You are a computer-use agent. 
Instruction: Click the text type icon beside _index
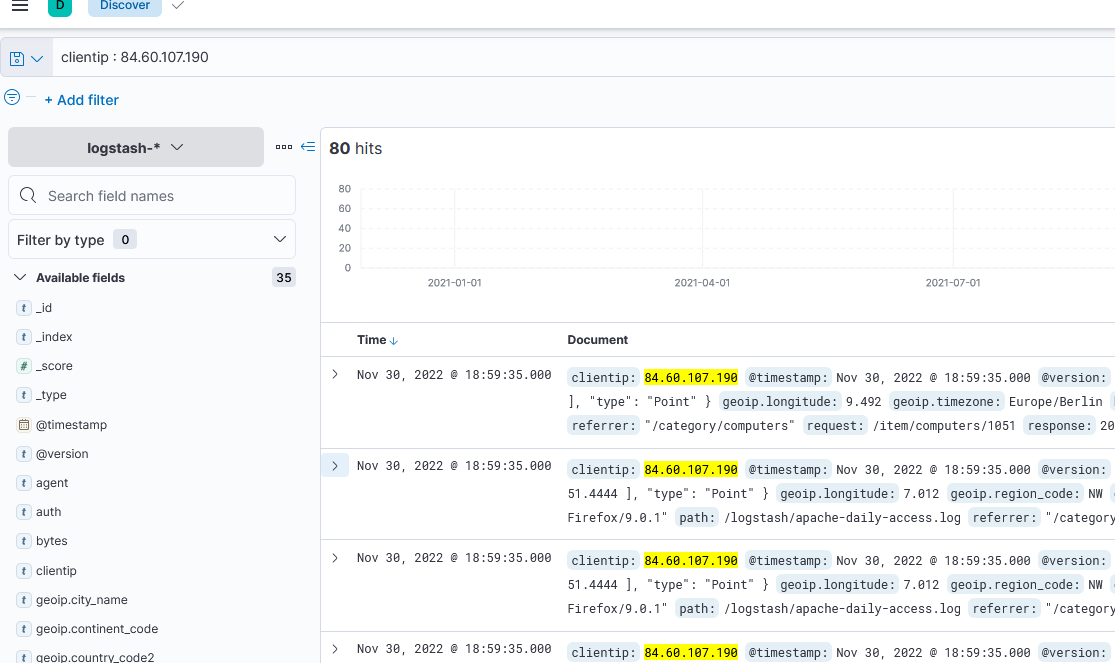pyautogui.click(x=23, y=336)
